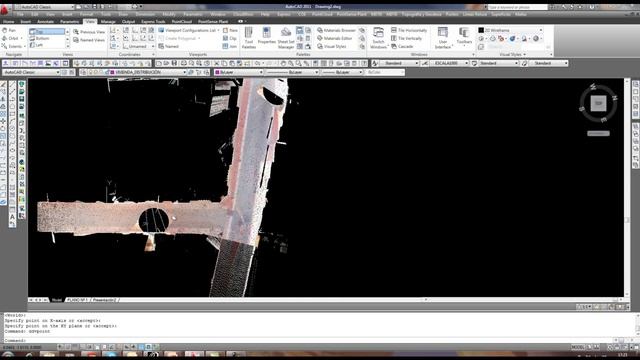Cascade the open windows
The image size is (640, 360).
pyautogui.click(x=402, y=47)
